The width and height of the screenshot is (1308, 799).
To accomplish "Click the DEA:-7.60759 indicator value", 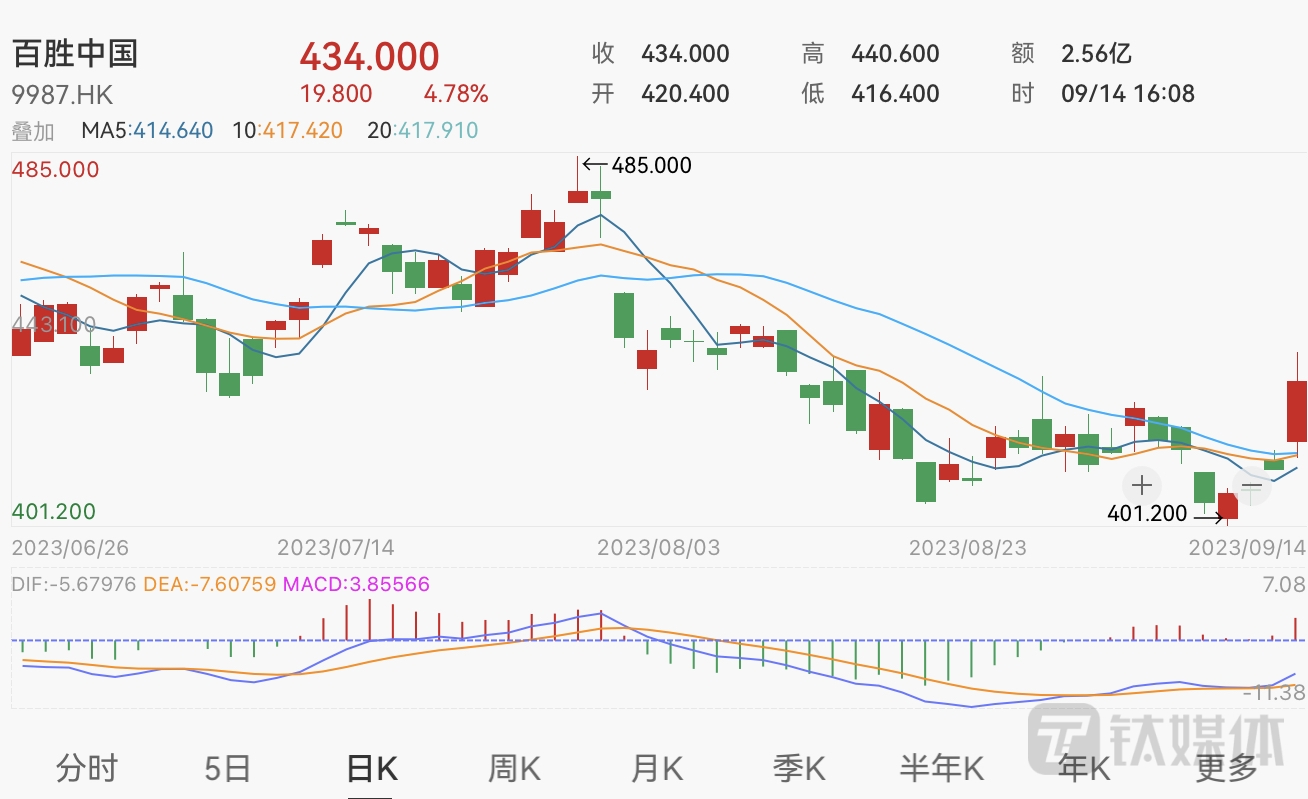I will click(210, 584).
